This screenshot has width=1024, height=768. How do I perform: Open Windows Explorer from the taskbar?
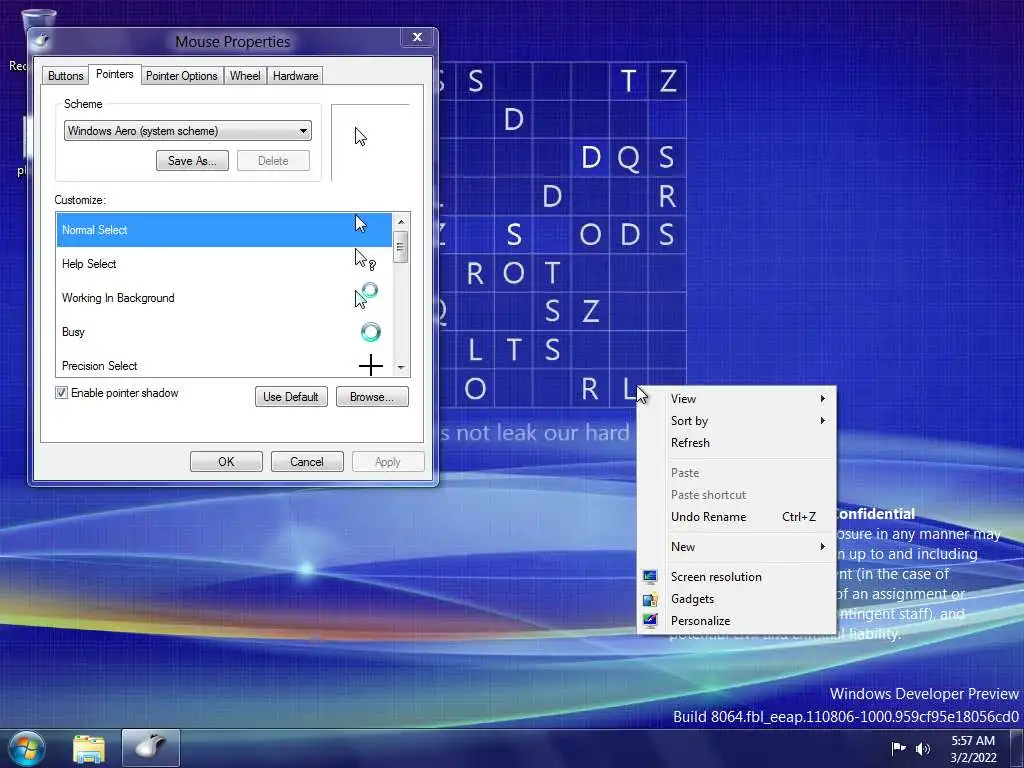click(89, 748)
